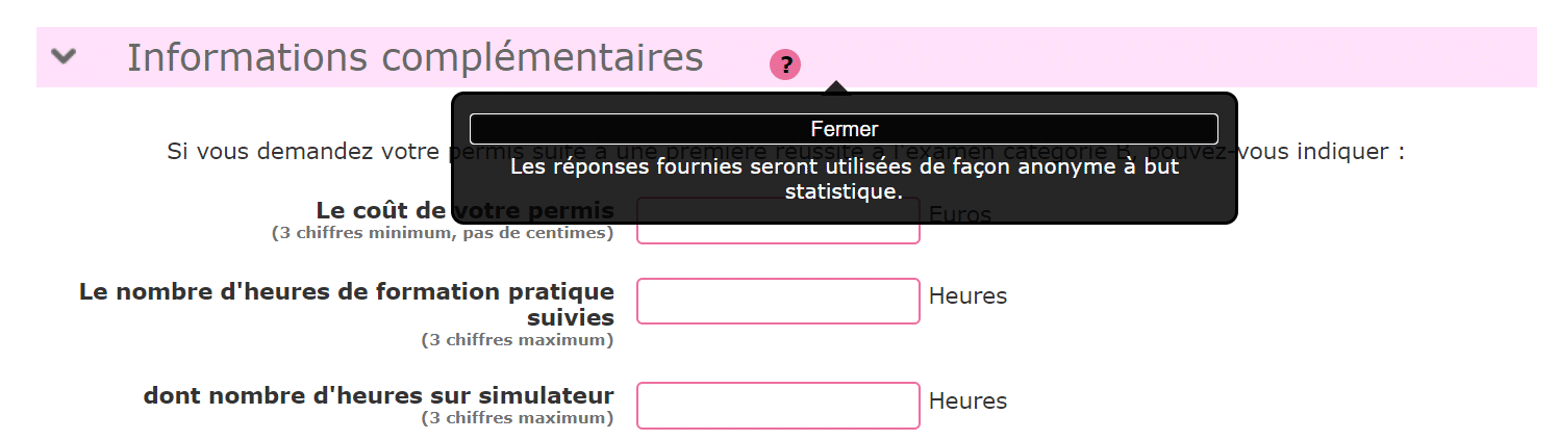Screen dimensions: 1555x444
Task: Click 3 chiffres maximum hint under simulateur label
Action: click(x=517, y=416)
